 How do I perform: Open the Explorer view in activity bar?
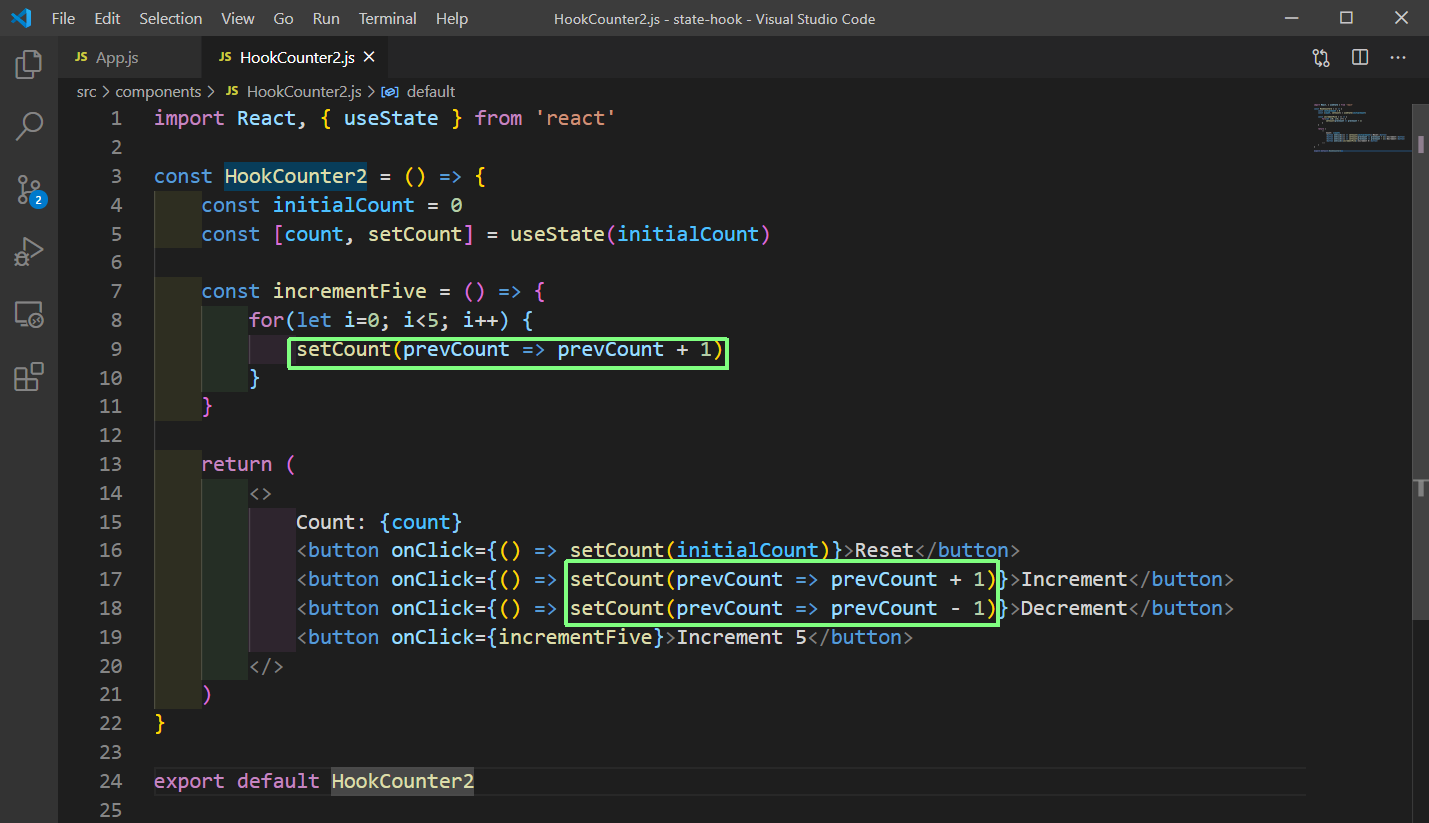pos(29,65)
